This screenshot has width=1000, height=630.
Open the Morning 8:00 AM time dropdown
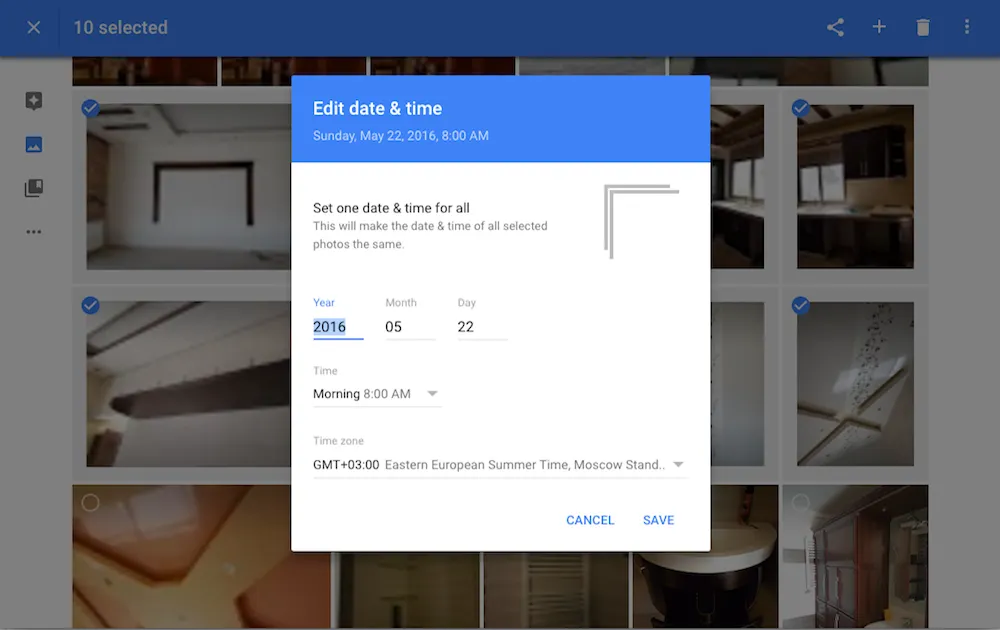[x=377, y=393]
